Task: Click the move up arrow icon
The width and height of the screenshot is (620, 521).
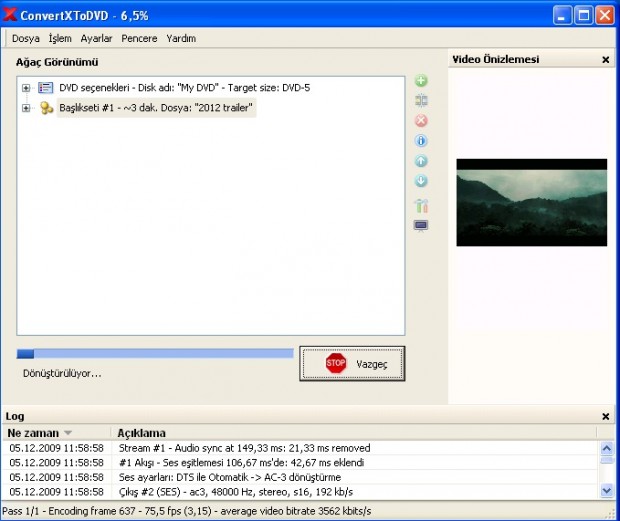Action: click(421, 161)
